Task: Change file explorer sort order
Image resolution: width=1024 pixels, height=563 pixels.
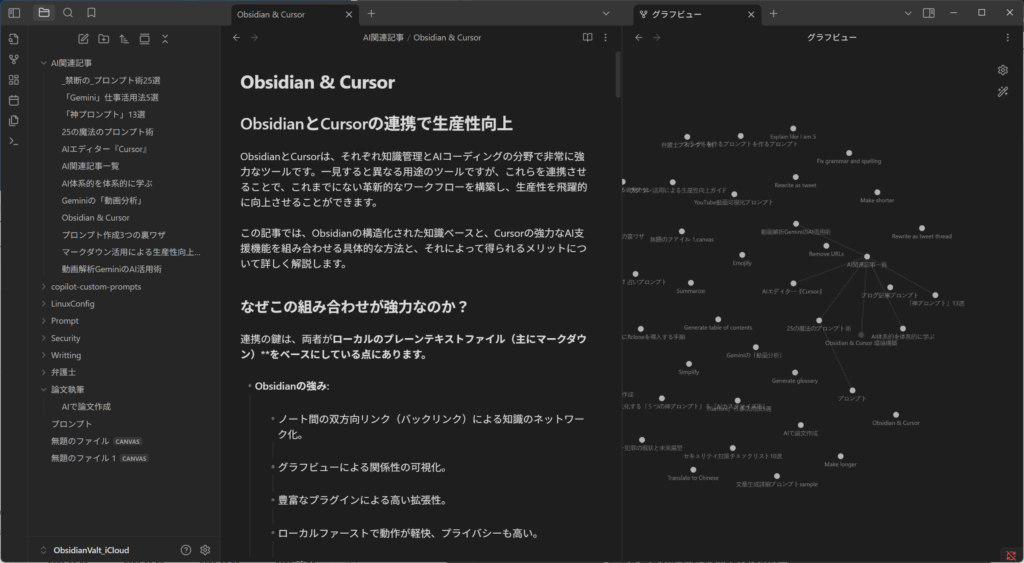Action: [124, 38]
